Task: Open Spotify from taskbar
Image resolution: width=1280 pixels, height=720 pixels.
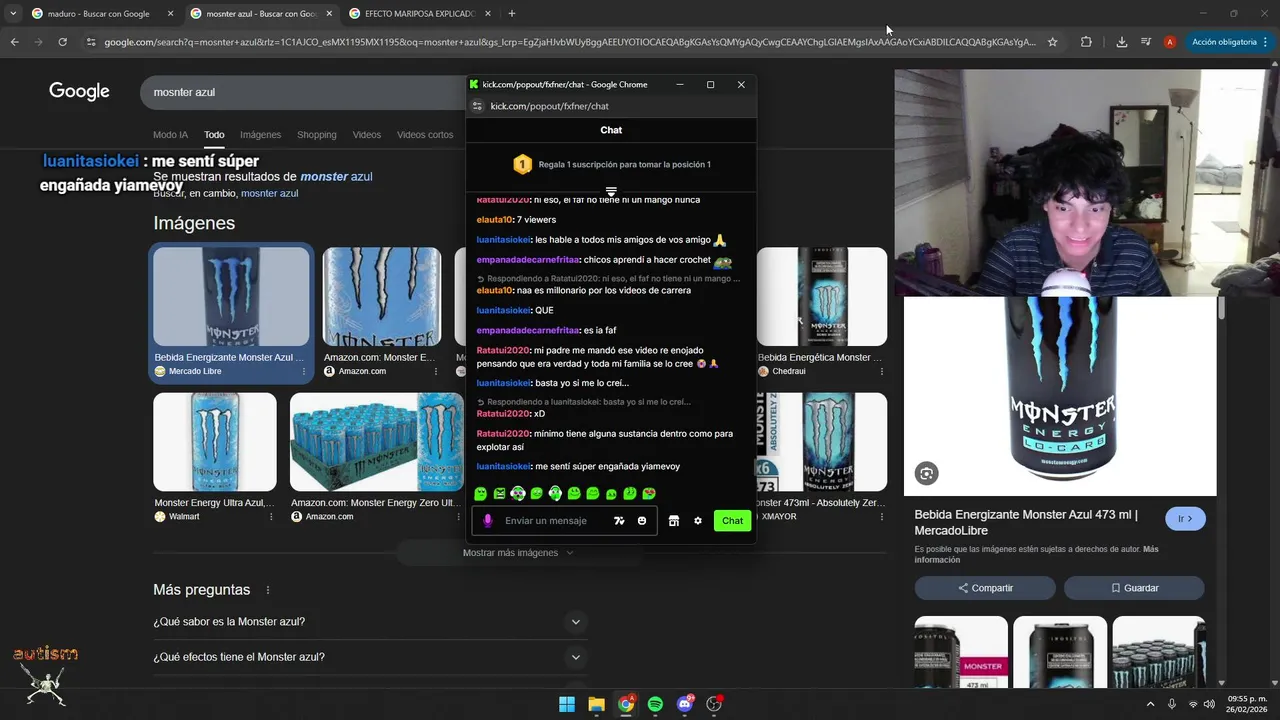Action: click(655, 704)
